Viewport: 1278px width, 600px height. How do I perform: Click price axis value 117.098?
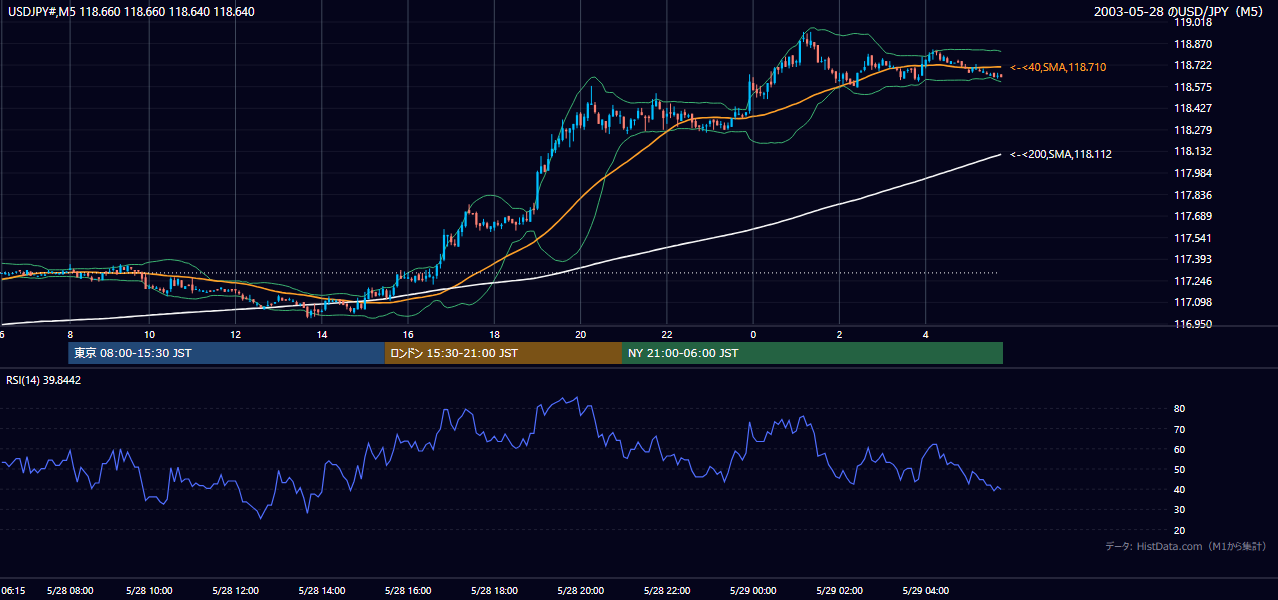coord(1193,302)
